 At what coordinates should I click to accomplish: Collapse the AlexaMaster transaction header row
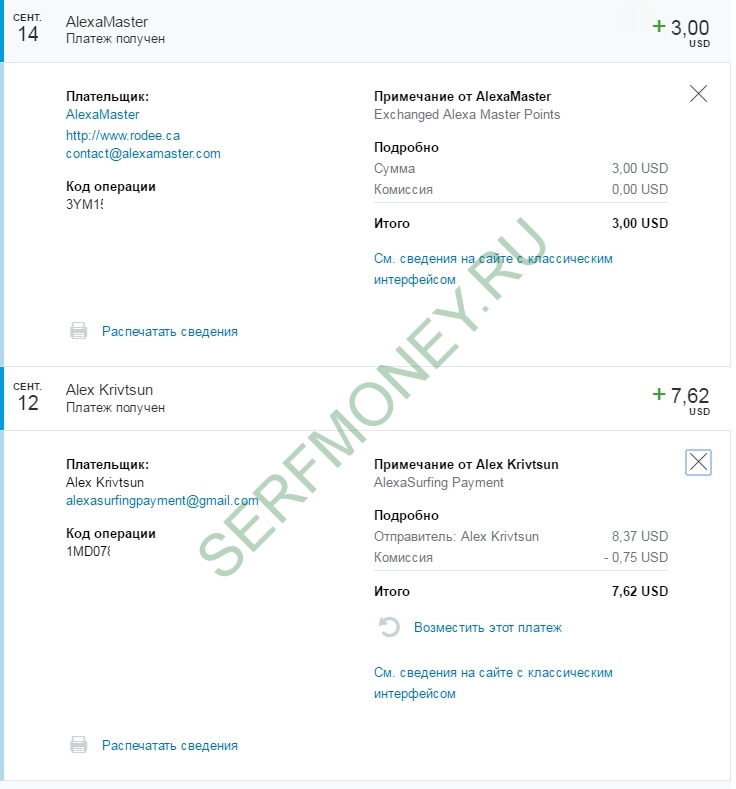(350, 30)
